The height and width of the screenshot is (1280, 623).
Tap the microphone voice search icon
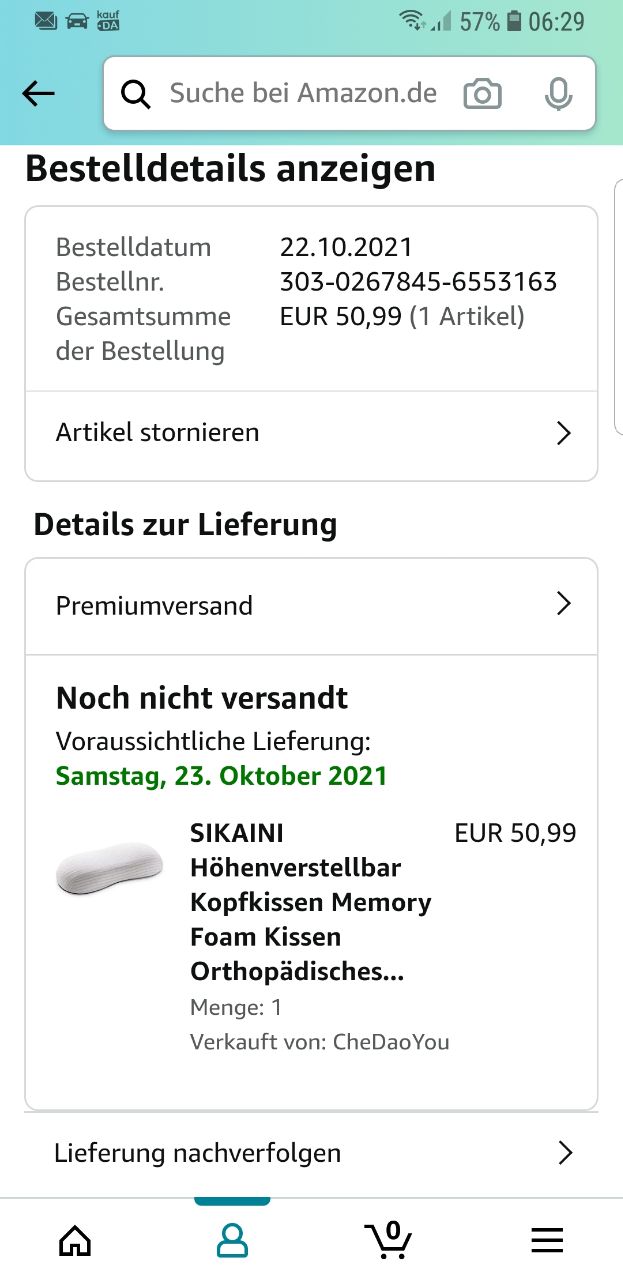pyautogui.click(x=558, y=94)
